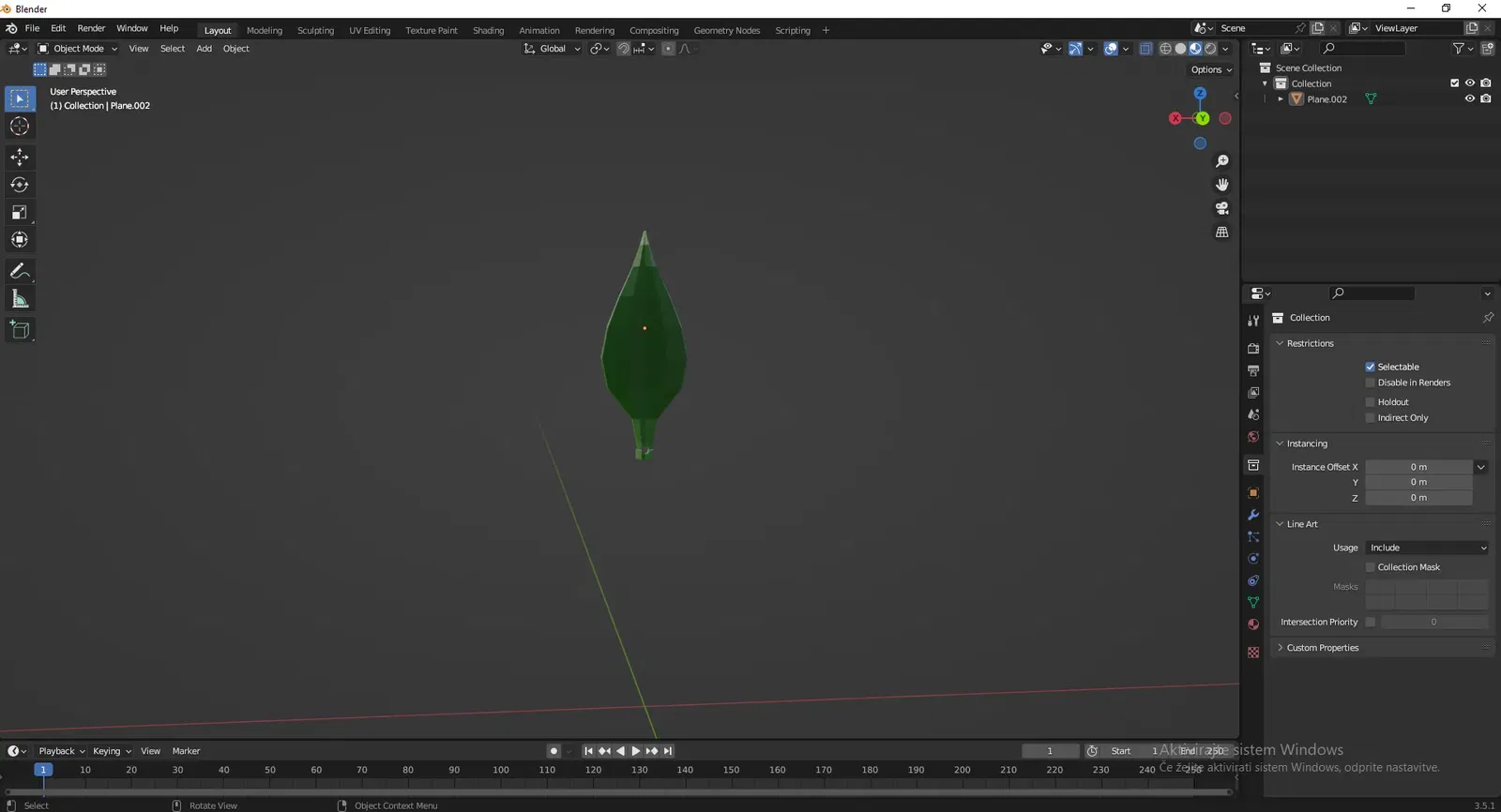Image resolution: width=1501 pixels, height=812 pixels.
Task: Select the Annotate pencil tool
Action: point(20,271)
